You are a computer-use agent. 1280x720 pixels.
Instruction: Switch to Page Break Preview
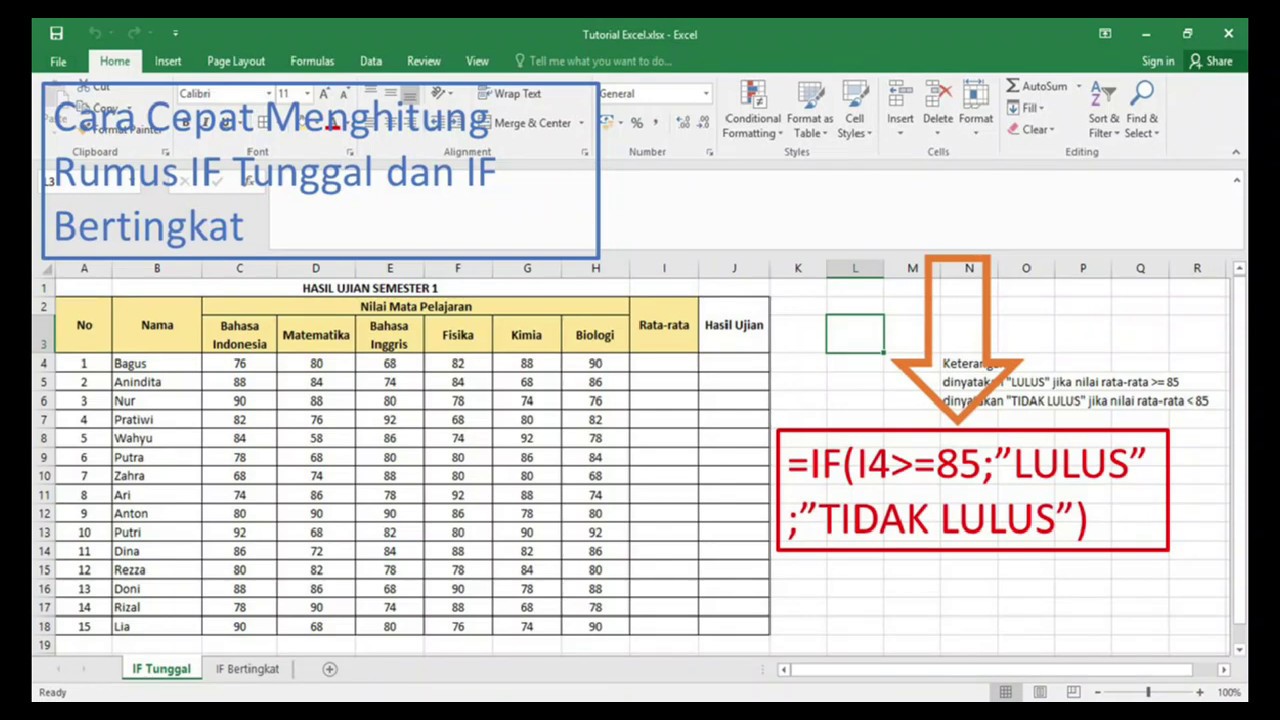[x=1073, y=692]
